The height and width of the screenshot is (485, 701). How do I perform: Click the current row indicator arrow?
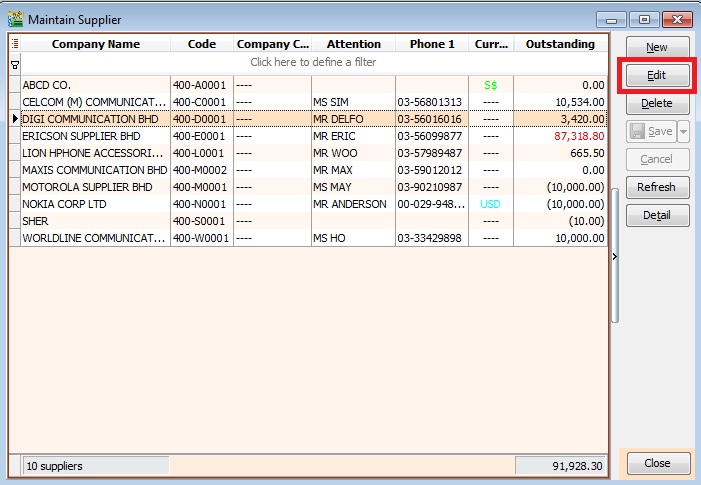14,119
